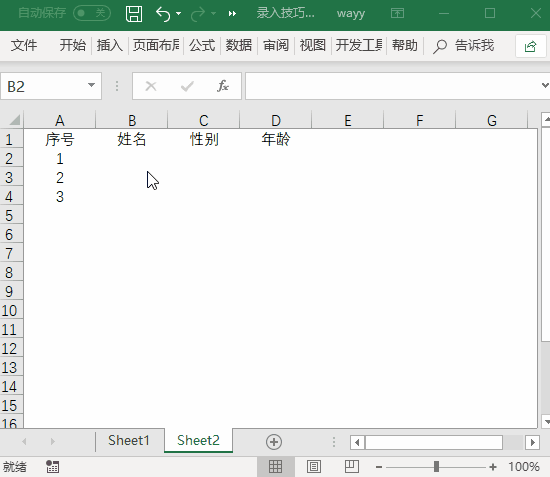The width and height of the screenshot is (550, 477).
Task: Click the macro recording status icon
Action: click(x=53, y=466)
